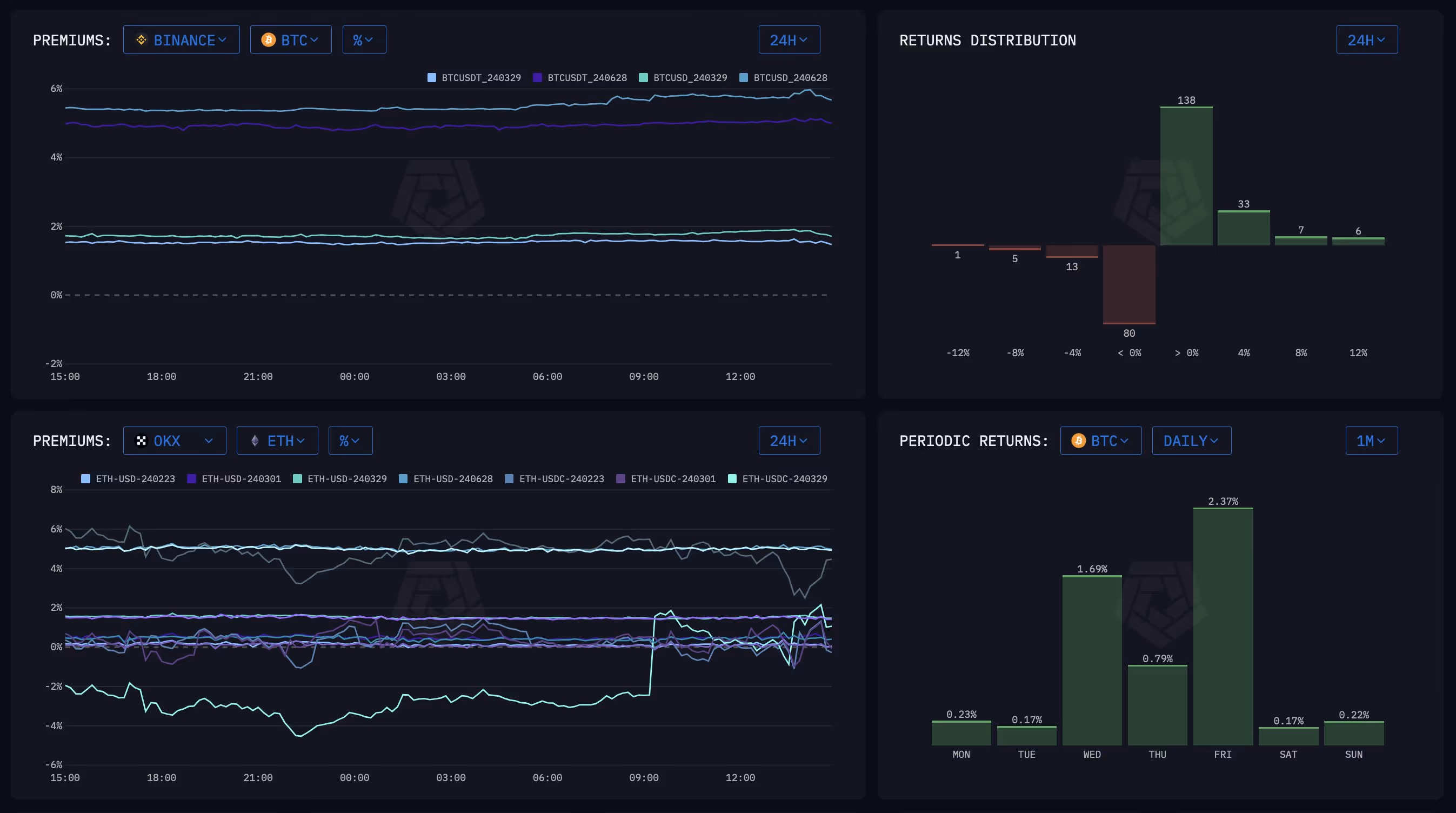Open the 24H selector on OKX premiums
The width and height of the screenshot is (1456, 813).
789,441
